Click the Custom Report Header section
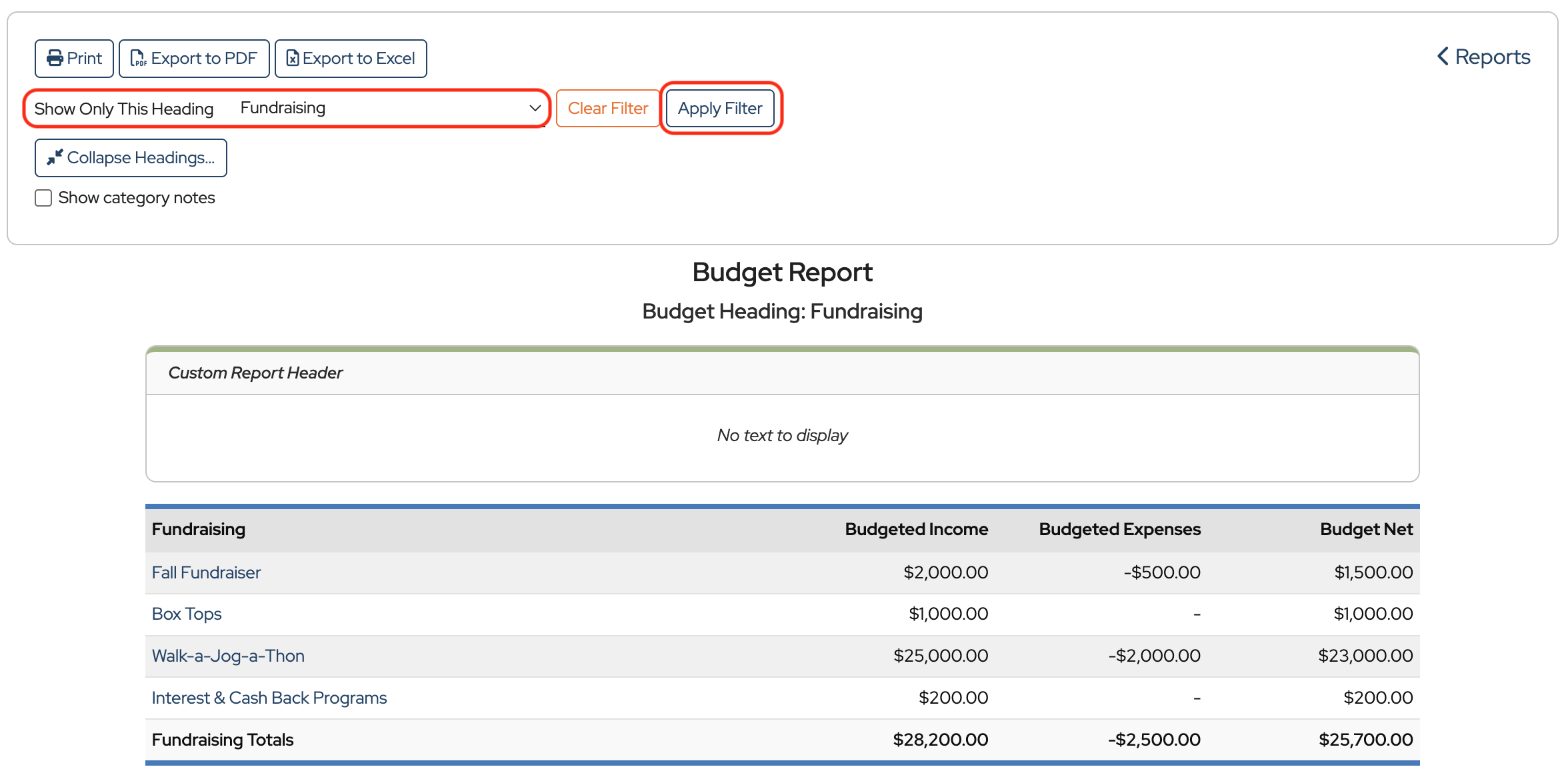1568x781 pixels. pos(255,373)
